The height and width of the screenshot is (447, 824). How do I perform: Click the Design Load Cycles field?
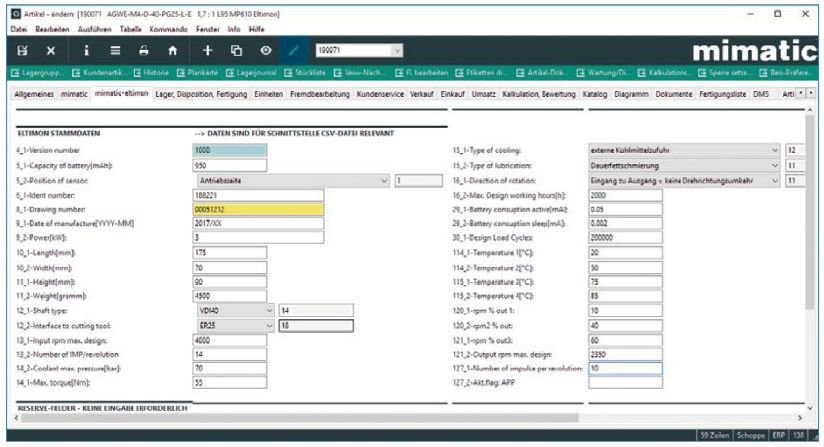point(625,237)
